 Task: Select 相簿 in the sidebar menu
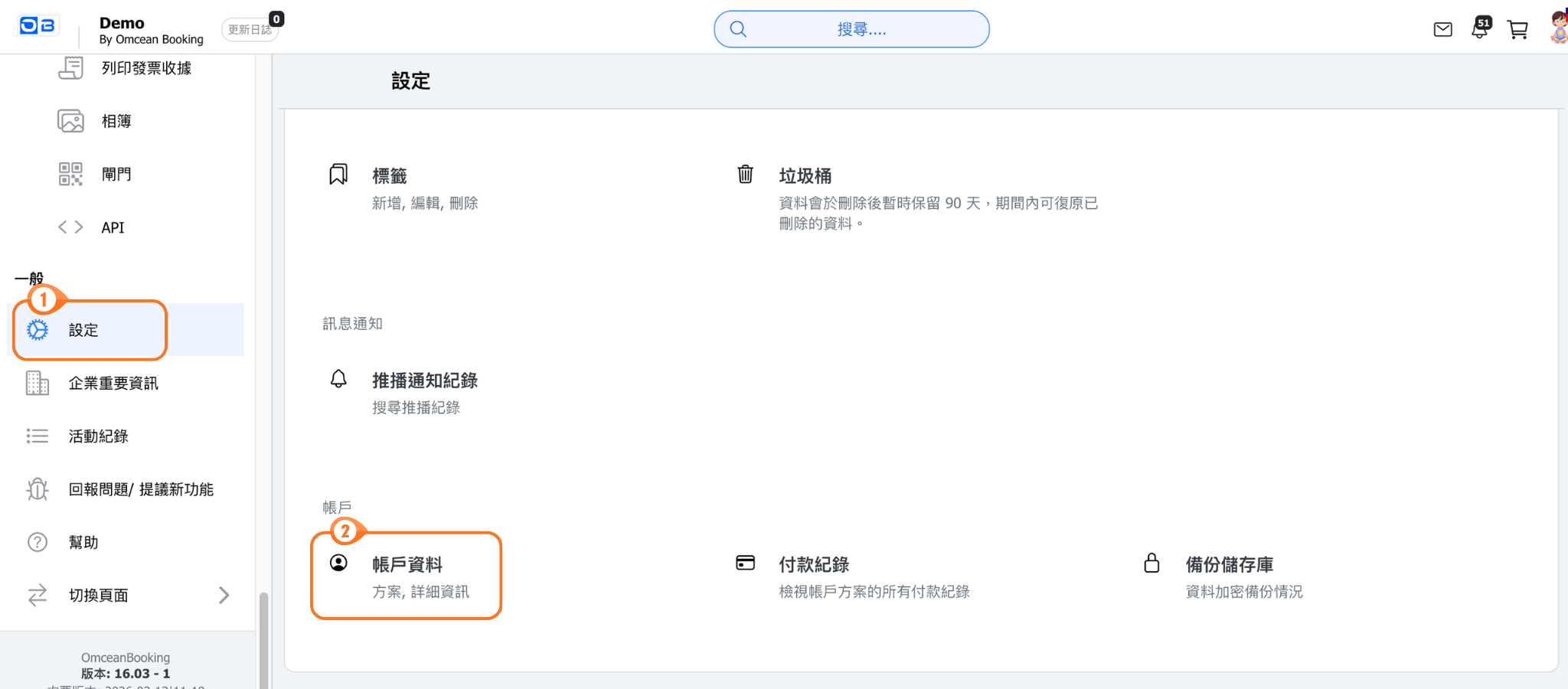pyautogui.click(x=116, y=121)
